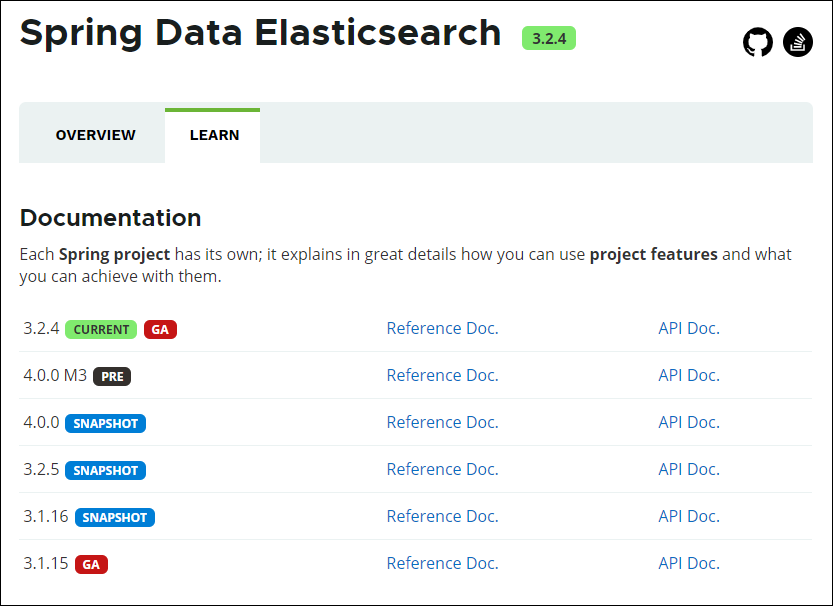Click the SNAPSHOT badge next to 3.1.16
Screen dimensions: 833x606
pyautogui.click(x=115, y=517)
